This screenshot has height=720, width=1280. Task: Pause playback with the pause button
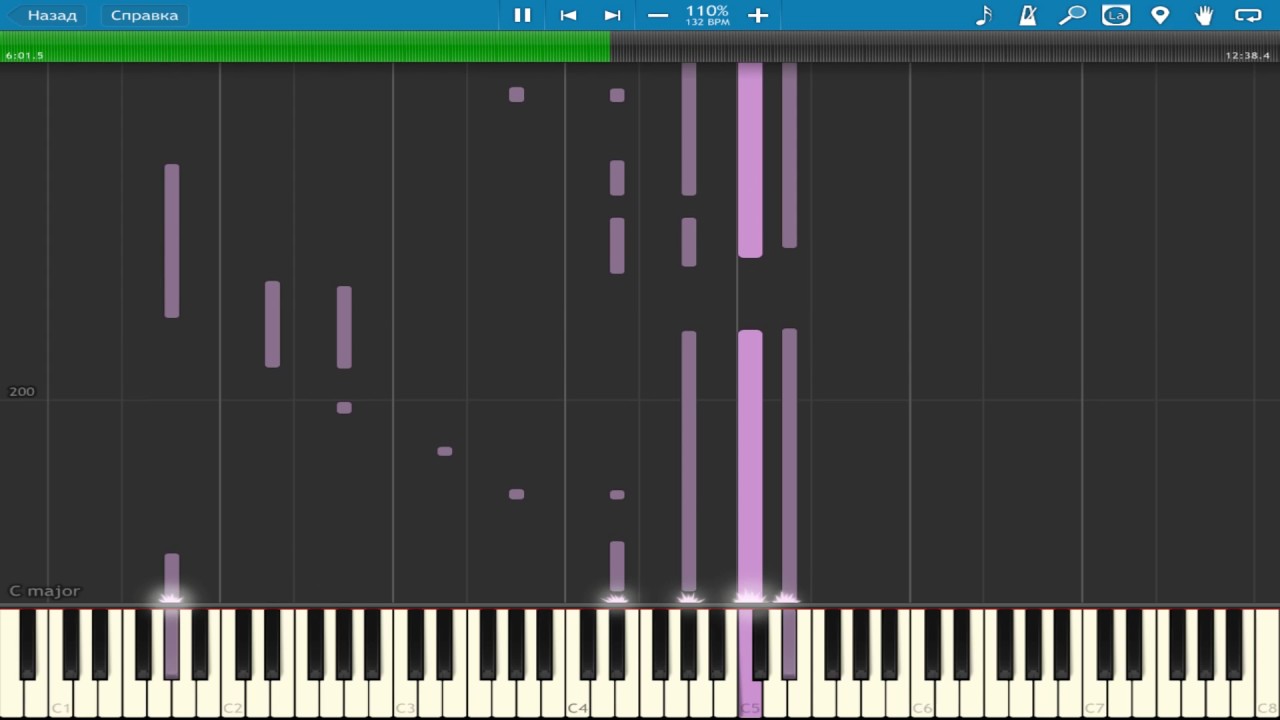click(x=522, y=15)
